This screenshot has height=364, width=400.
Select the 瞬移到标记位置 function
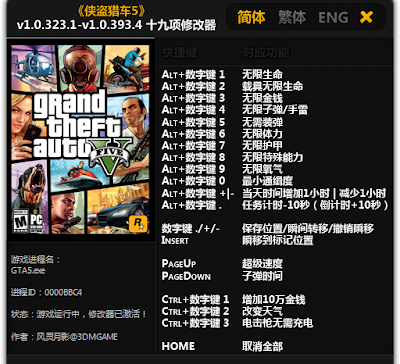[278, 240]
